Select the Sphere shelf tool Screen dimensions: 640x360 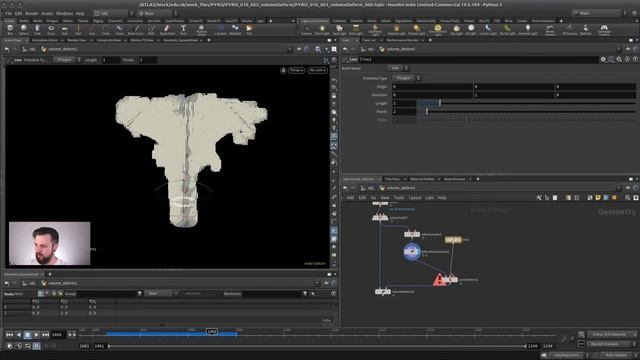pyautogui.click(x=24, y=29)
